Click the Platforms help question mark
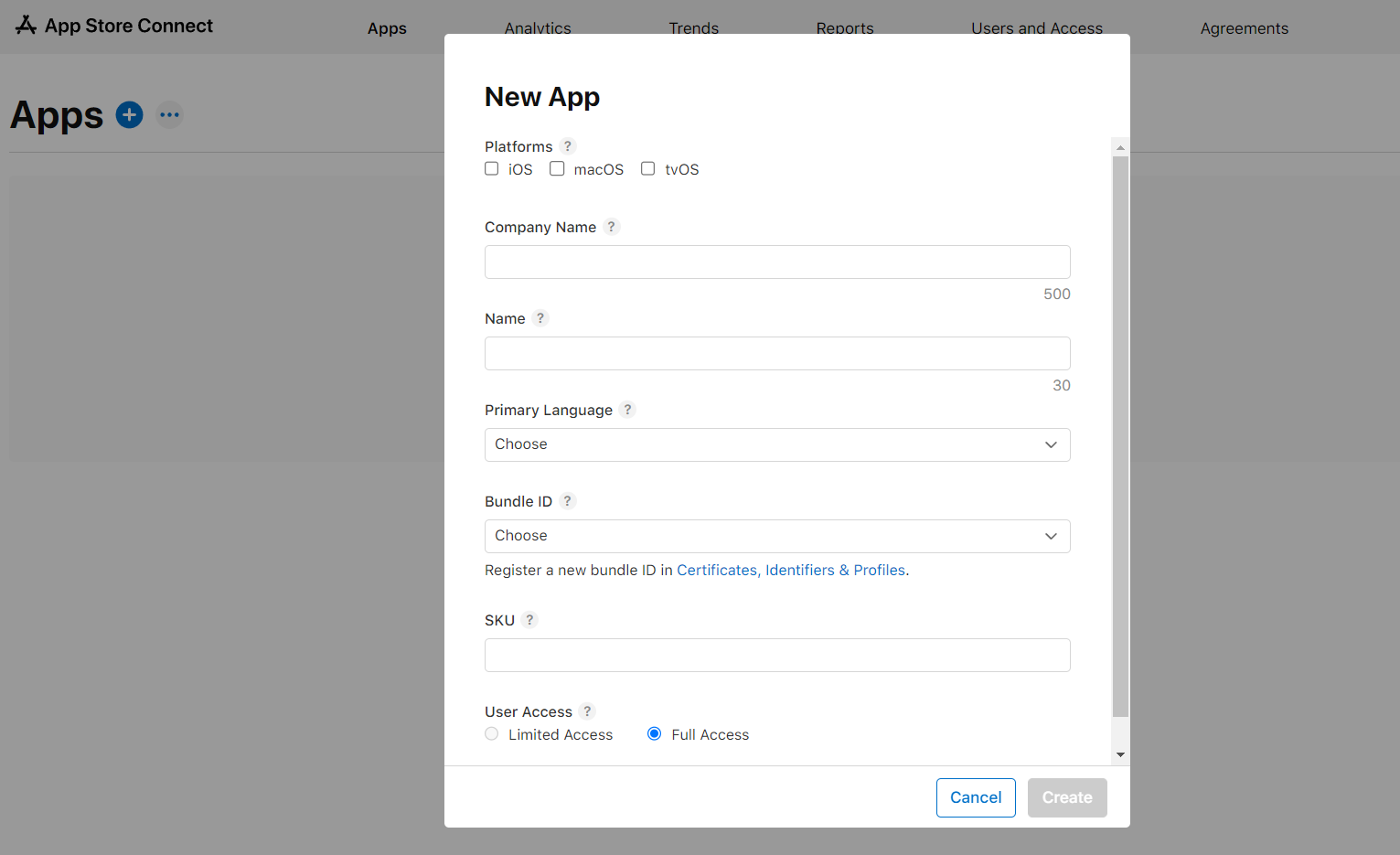 pos(568,146)
